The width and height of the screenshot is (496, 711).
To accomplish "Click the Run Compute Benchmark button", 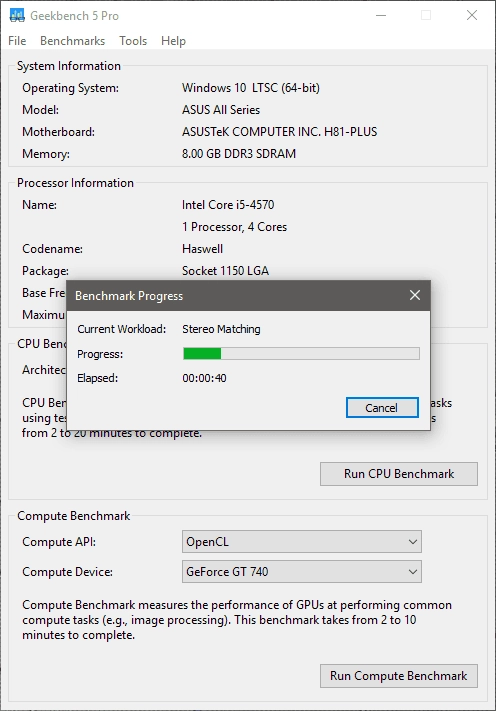I will [x=399, y=676].
